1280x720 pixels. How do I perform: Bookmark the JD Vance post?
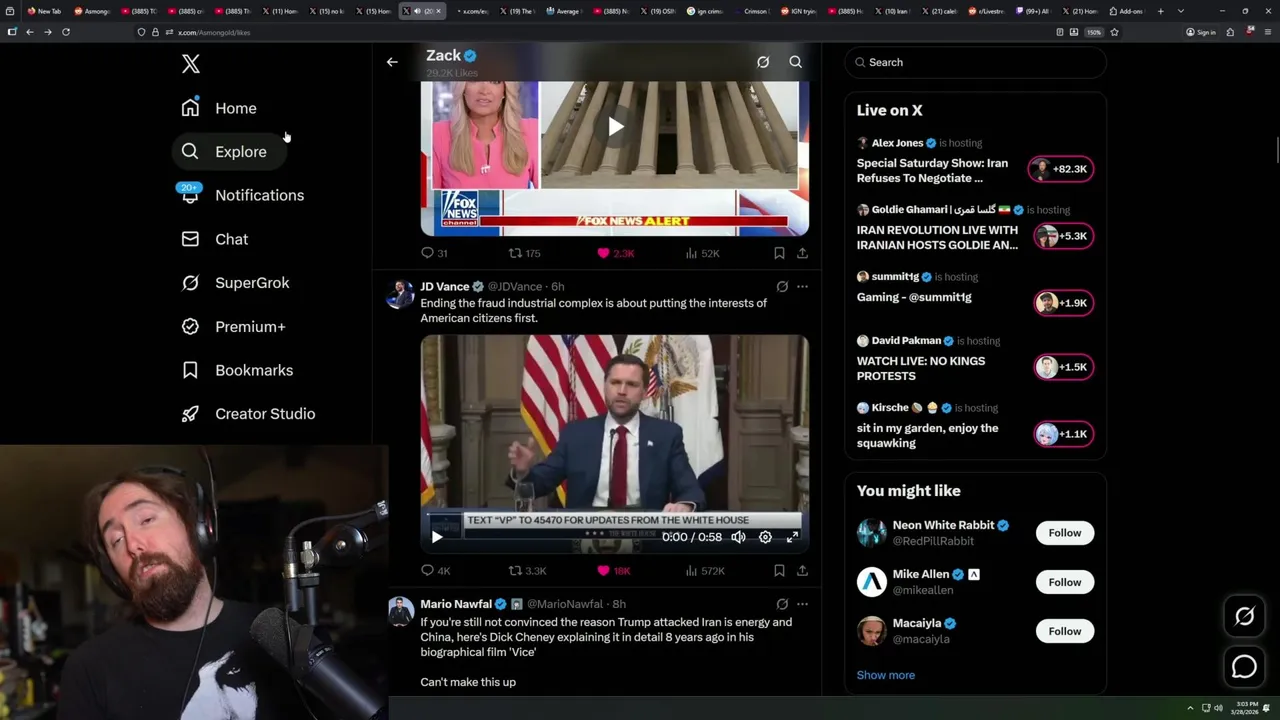779,571
